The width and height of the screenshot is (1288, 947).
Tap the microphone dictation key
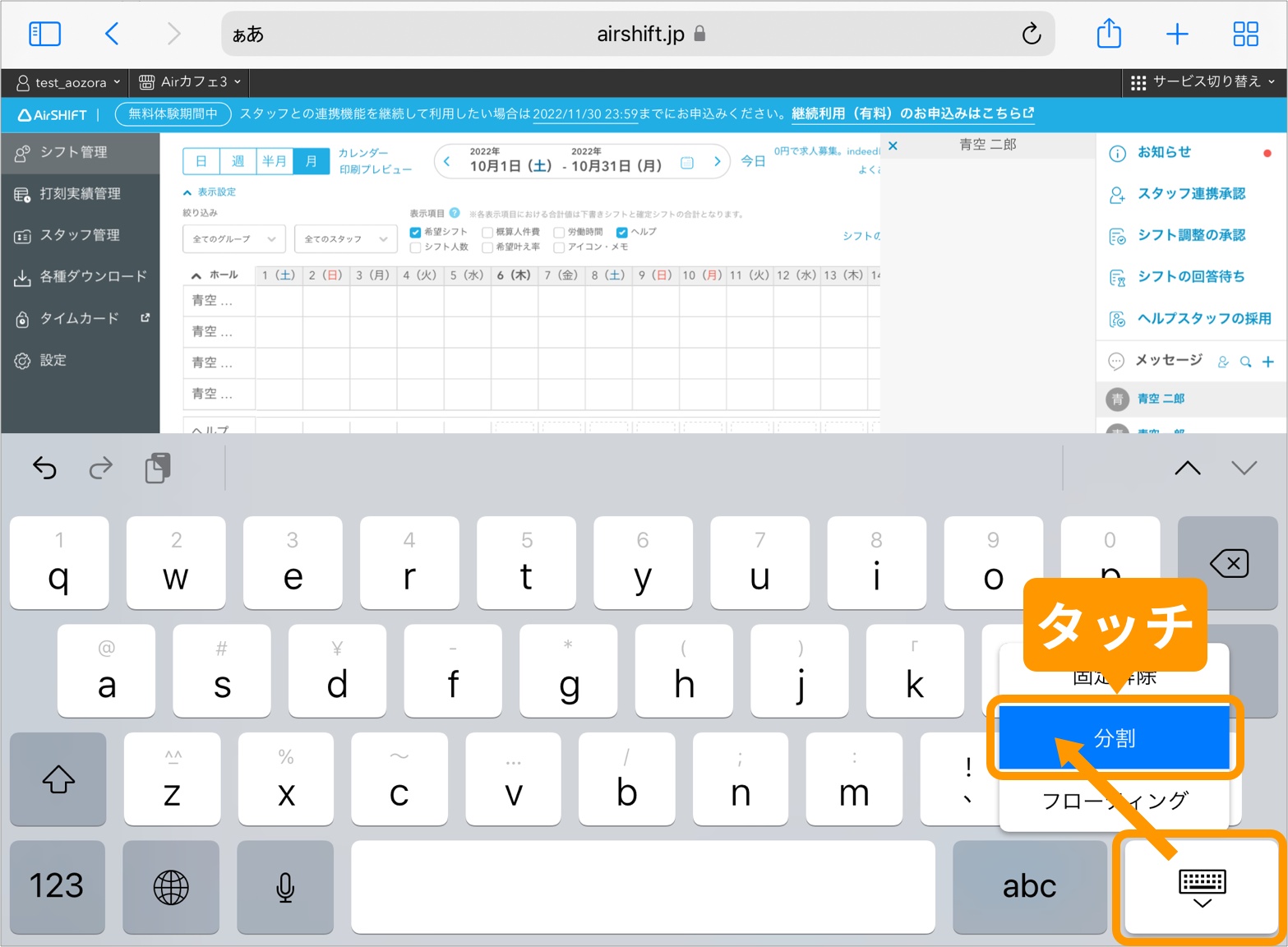285,887
